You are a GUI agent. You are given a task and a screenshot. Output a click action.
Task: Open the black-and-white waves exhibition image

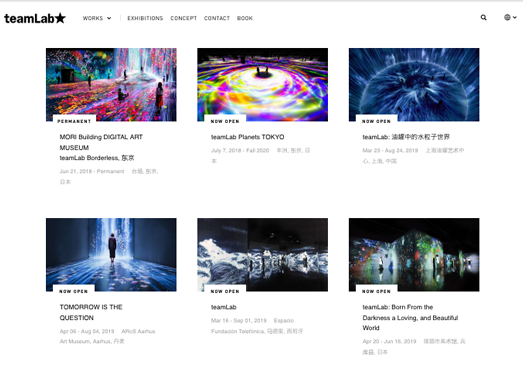click(263, 255)
